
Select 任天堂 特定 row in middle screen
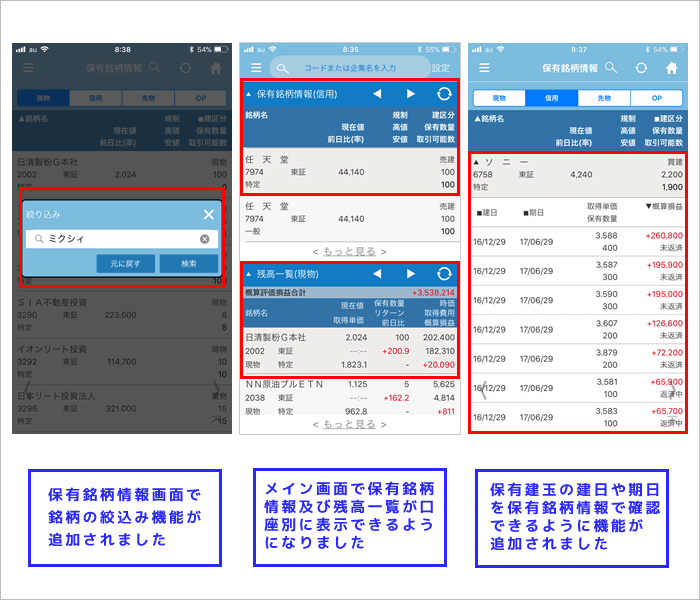(x=350, y=172)
